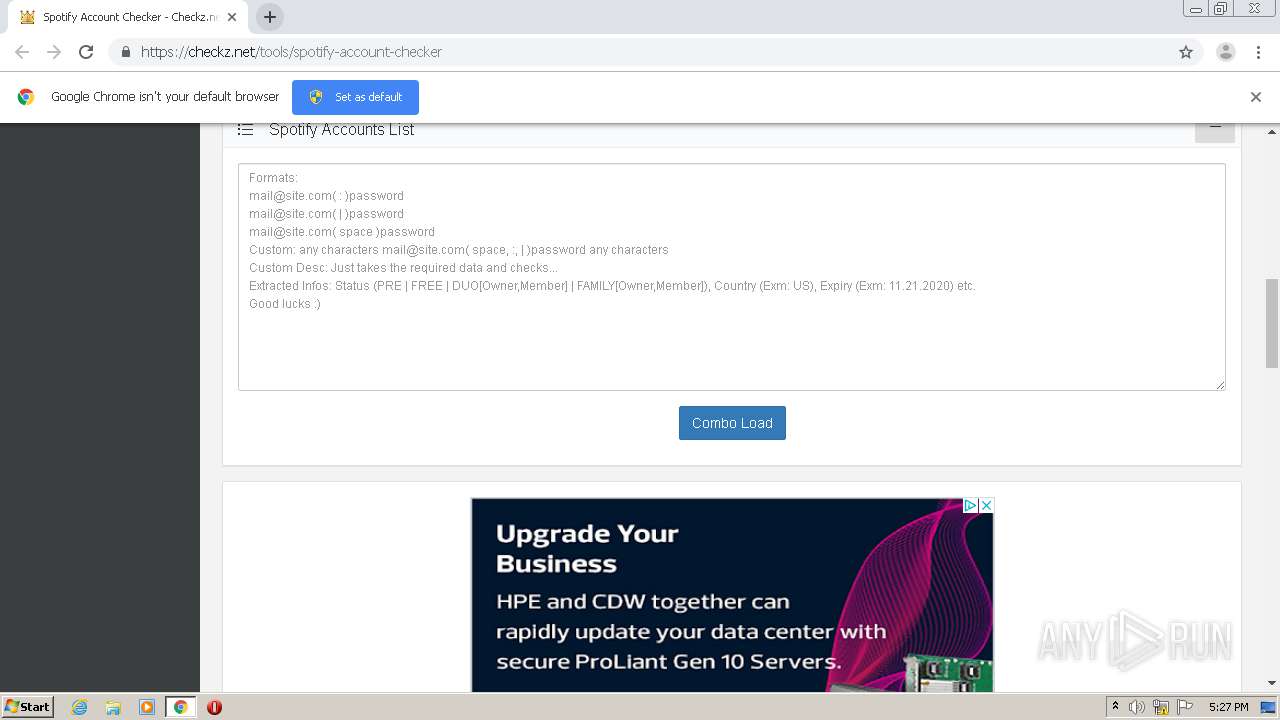Dismiss the default browser notification bar
Viewport: 1280px width, 720px height.
1256,97
